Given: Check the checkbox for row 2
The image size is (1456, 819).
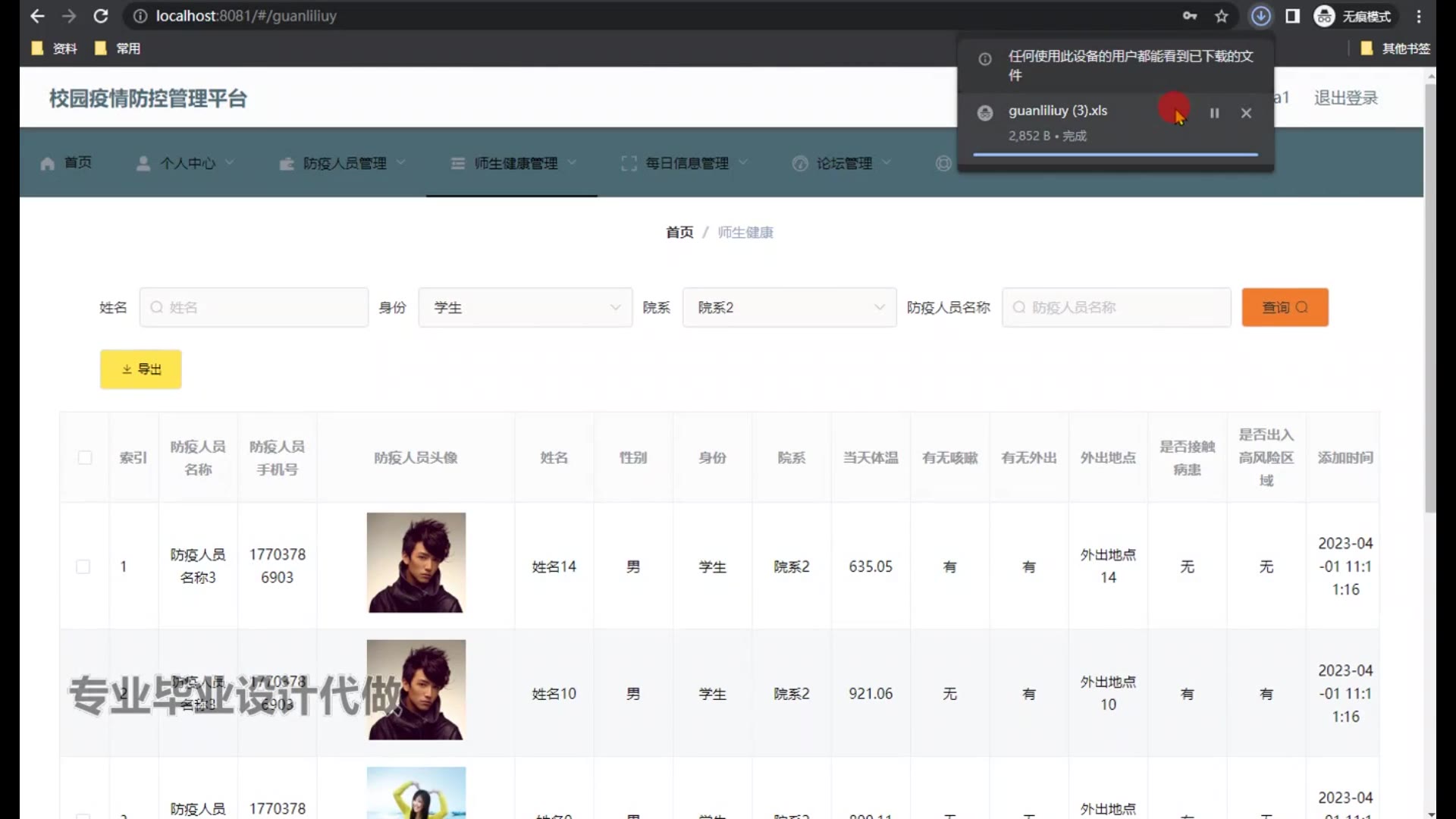Looking at the screenshot, I should [83, 693].
